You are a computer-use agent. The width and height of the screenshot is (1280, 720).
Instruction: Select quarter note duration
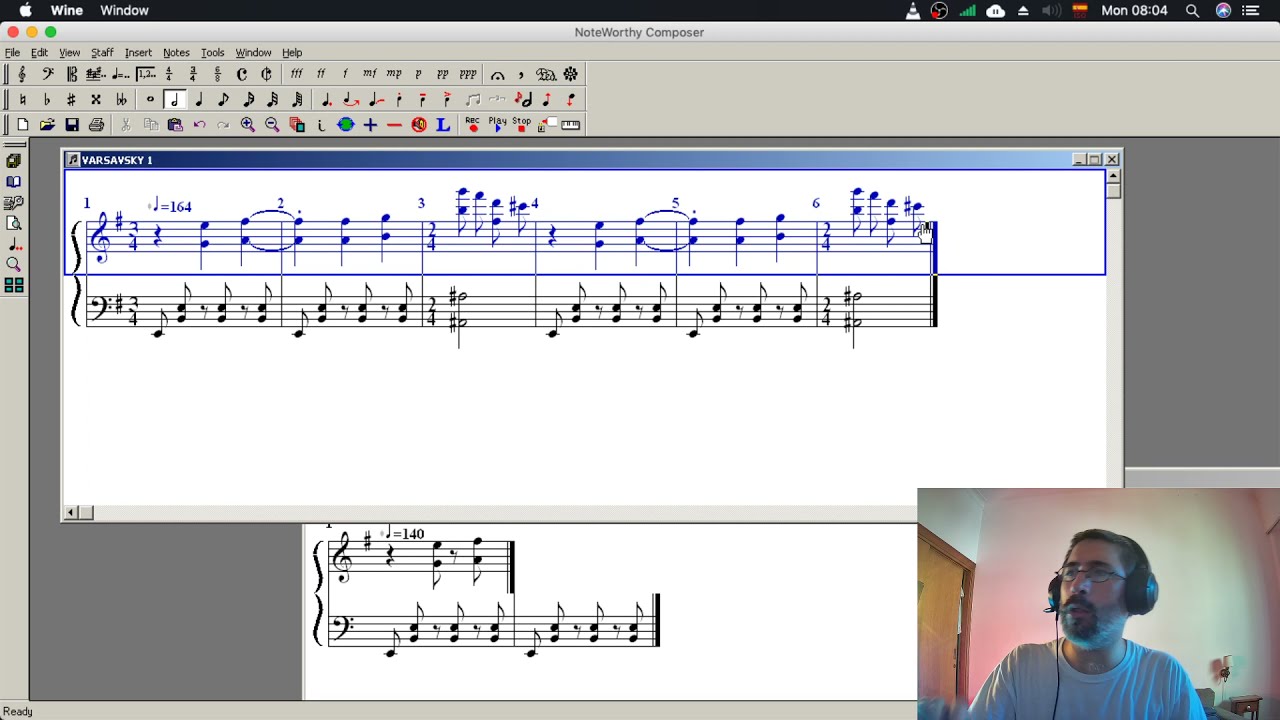pyautogui.click(x=199, y=99)
